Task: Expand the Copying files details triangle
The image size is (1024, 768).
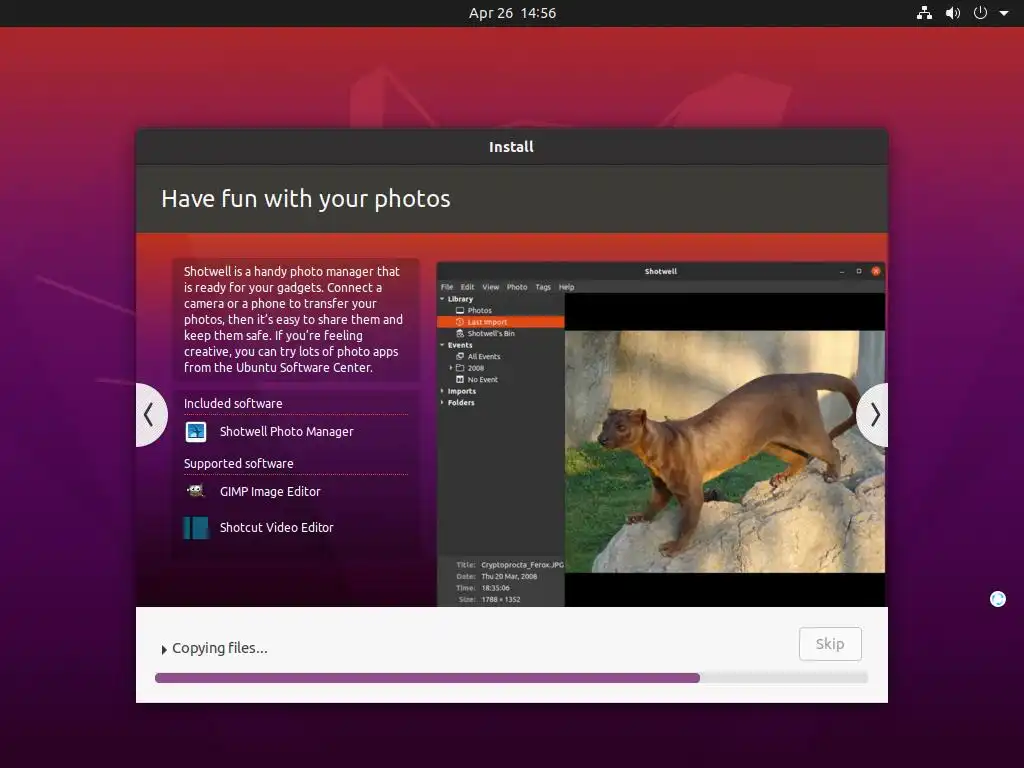Action: (x=164, y=649)
